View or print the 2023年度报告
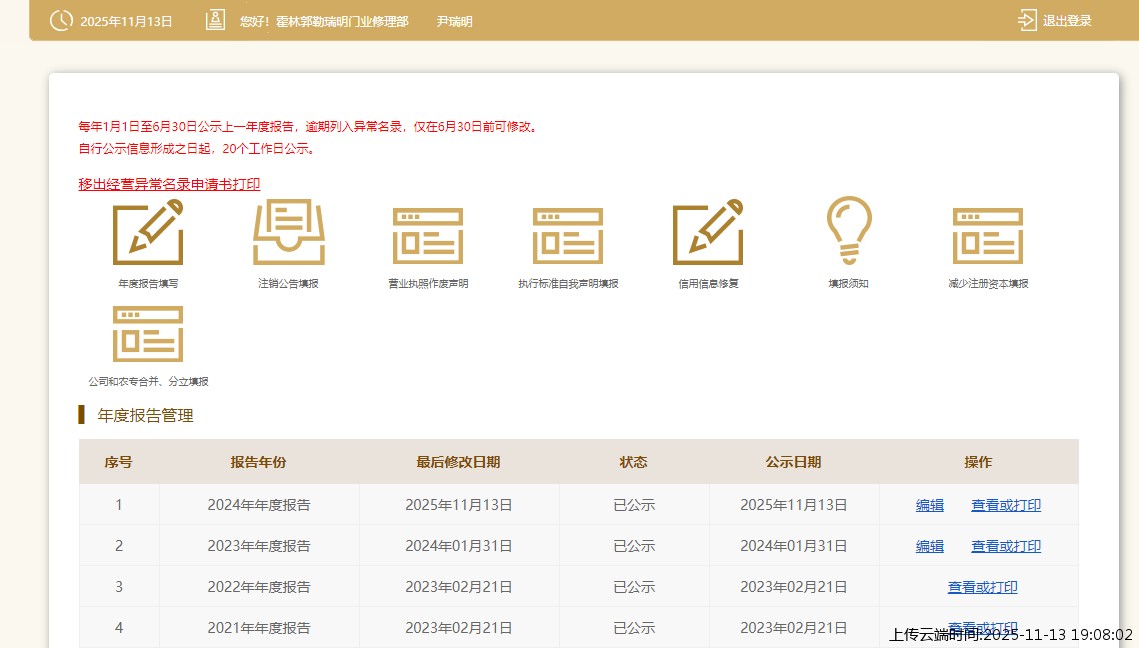 [x=1006, y=546]
